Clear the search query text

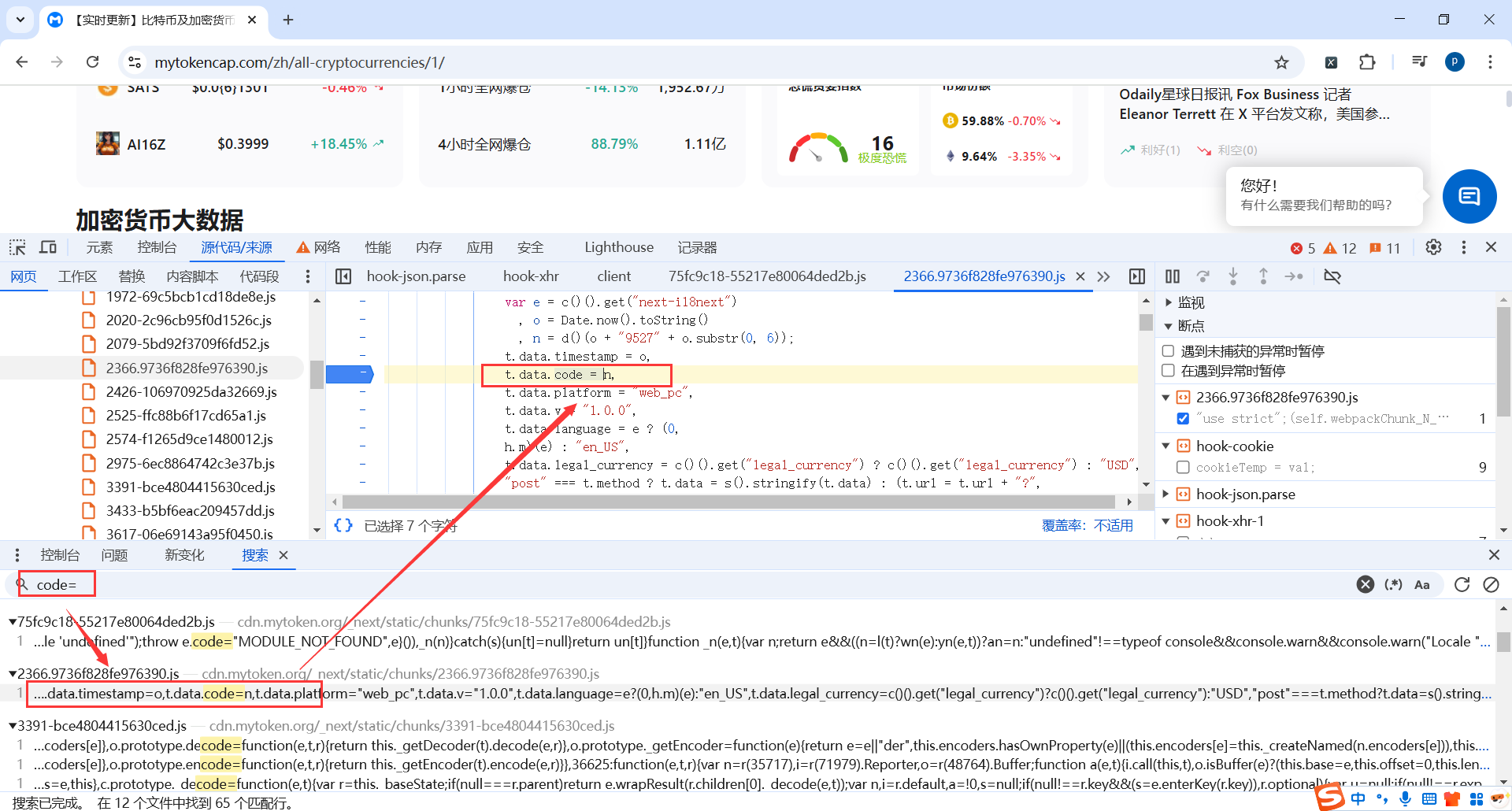pos(1366,584)
